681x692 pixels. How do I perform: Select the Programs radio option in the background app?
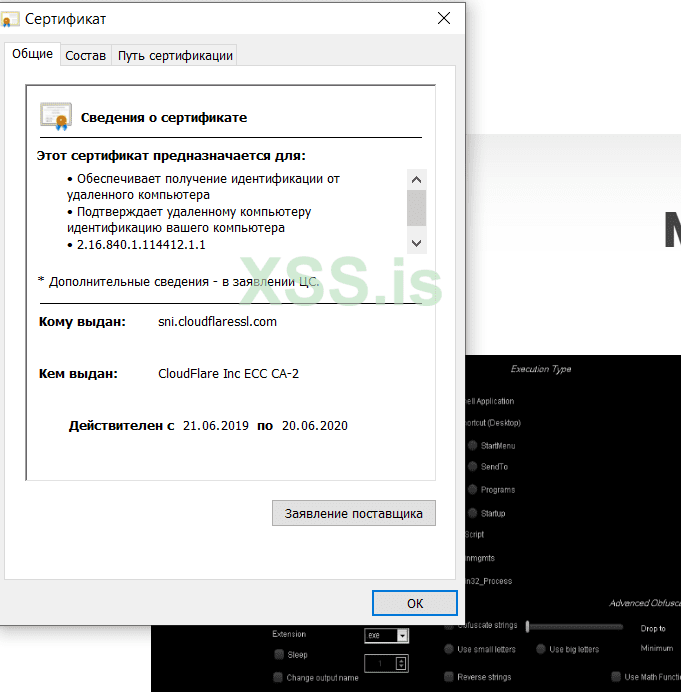pyautogui.click(x=473, y=489)
